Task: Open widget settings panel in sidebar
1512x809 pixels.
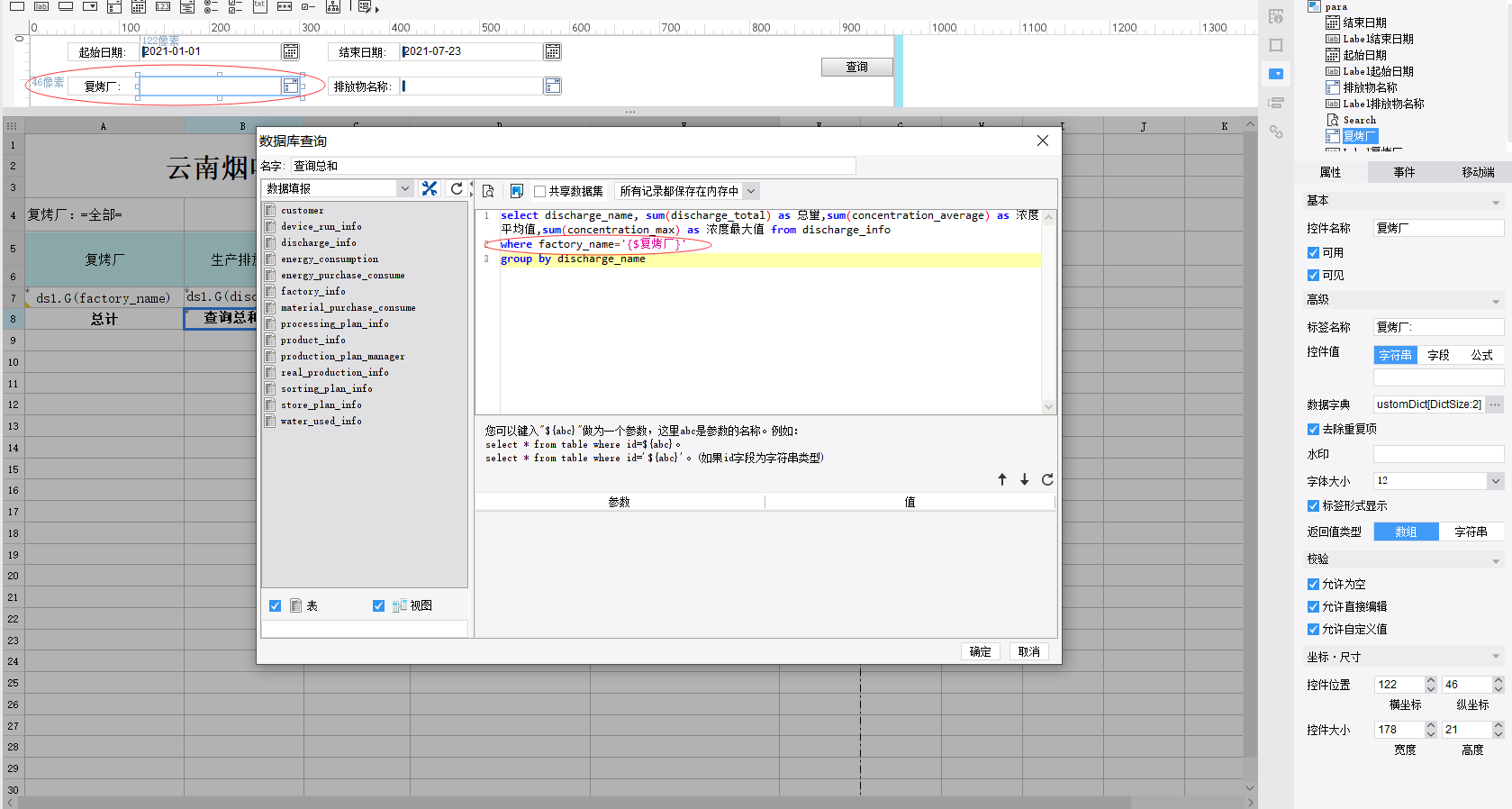Action: coord(1276,74)
